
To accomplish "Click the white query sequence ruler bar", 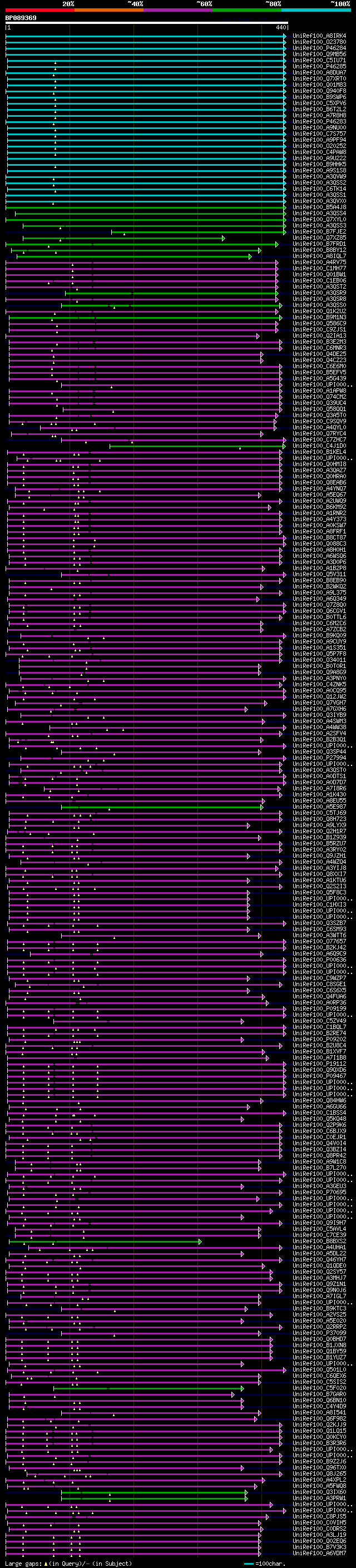I will [x=147, y=22].
